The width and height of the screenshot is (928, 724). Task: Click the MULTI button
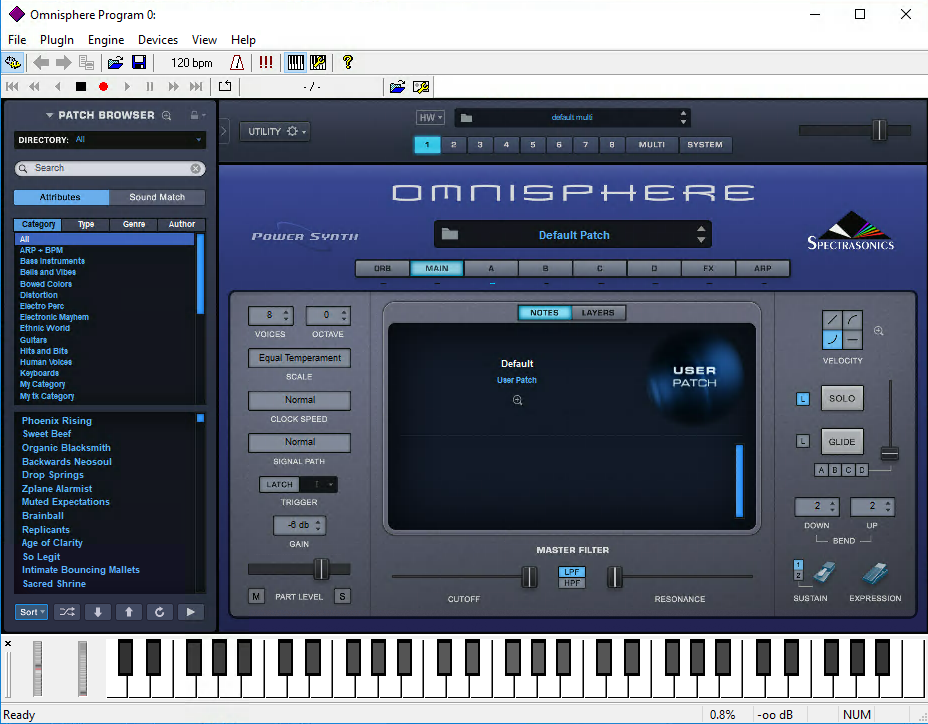click(x=652, y=144)
